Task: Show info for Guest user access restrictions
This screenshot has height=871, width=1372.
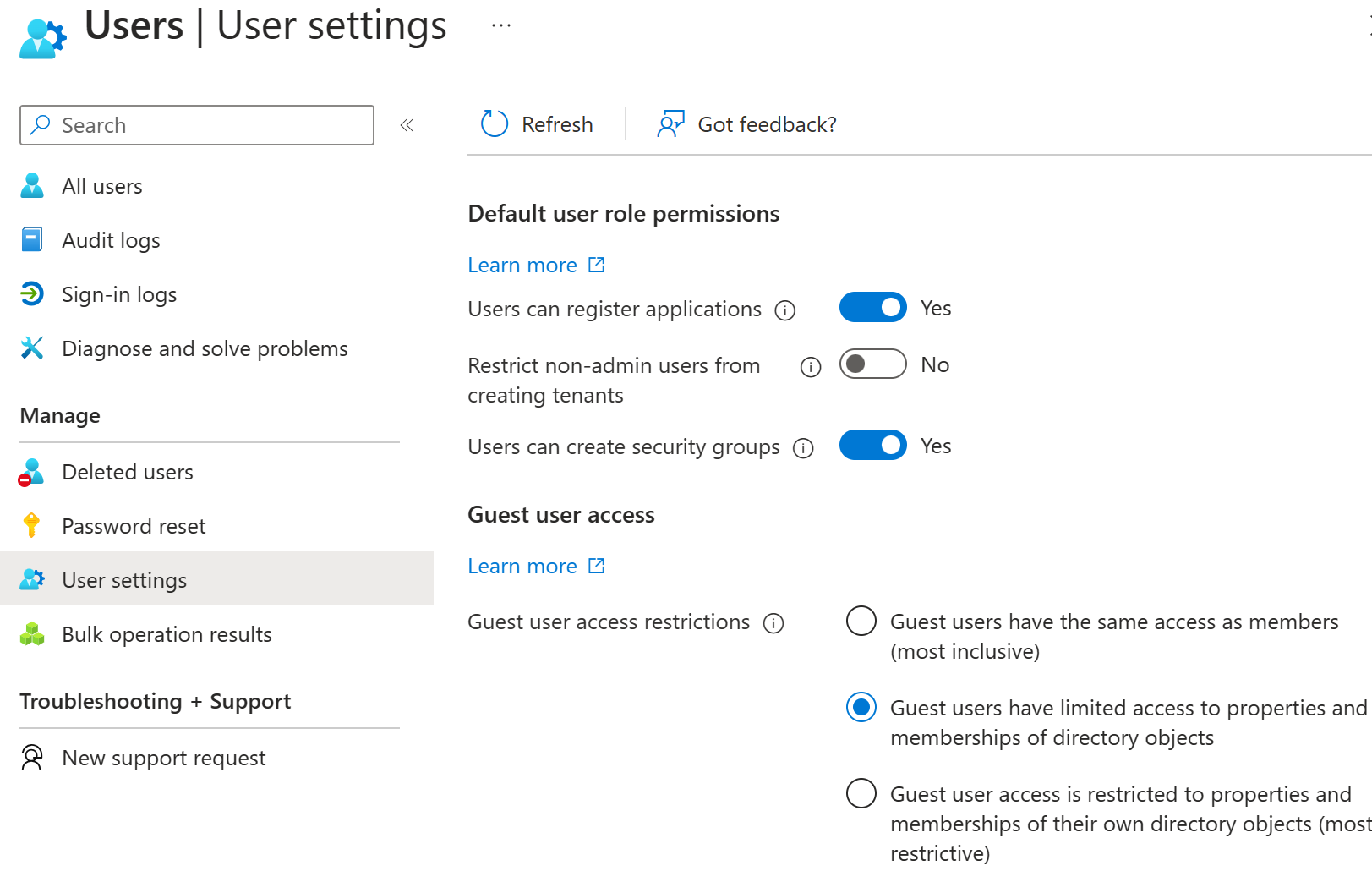Action: 773,623
